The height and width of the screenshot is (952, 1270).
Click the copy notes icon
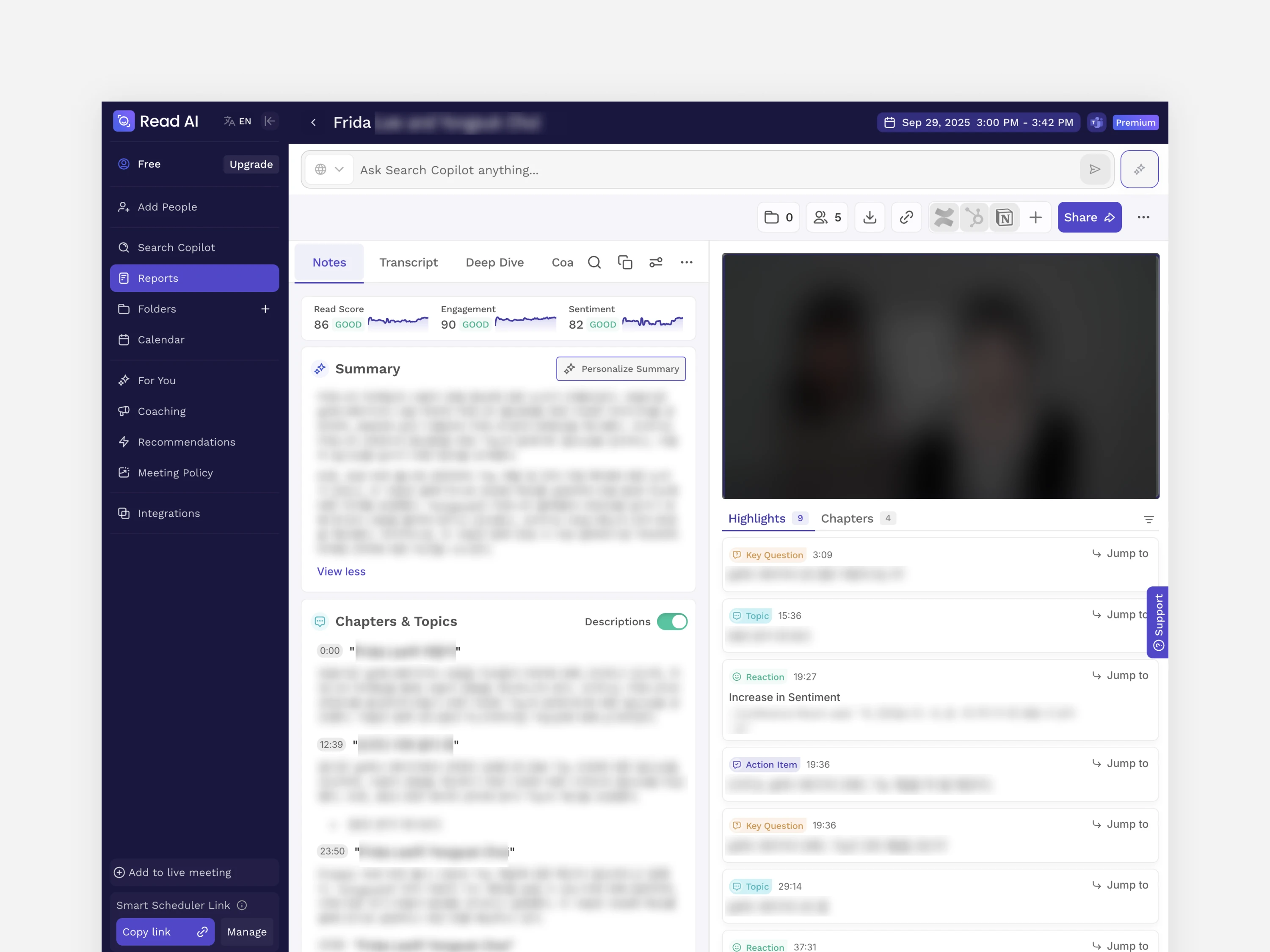[x=625, y=262]
